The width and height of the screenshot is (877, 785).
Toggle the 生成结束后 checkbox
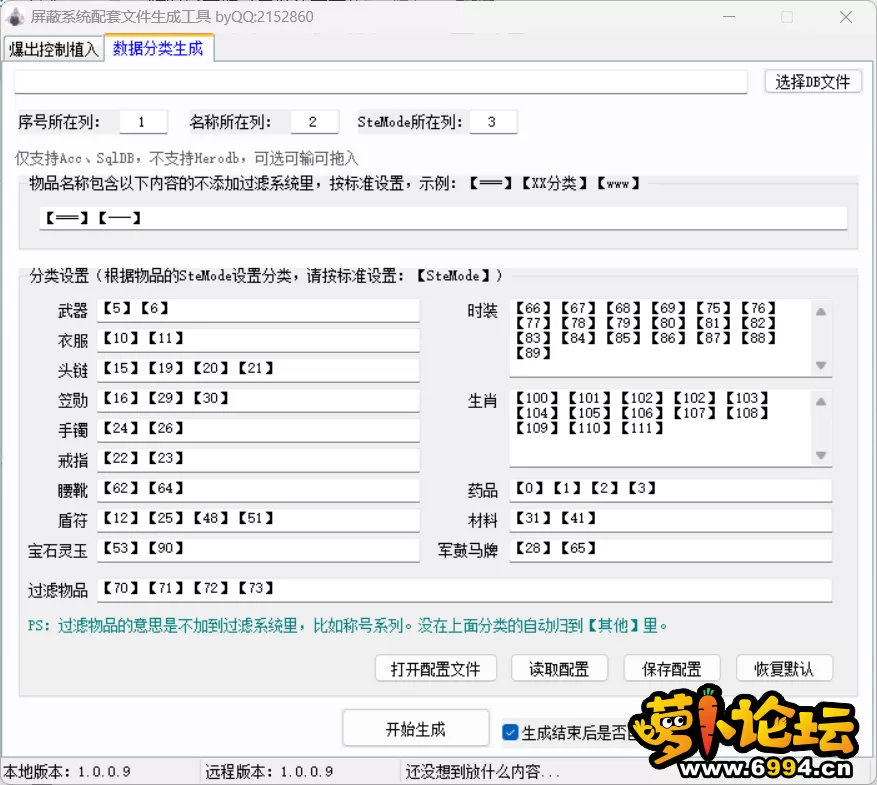tap(510, 732)
